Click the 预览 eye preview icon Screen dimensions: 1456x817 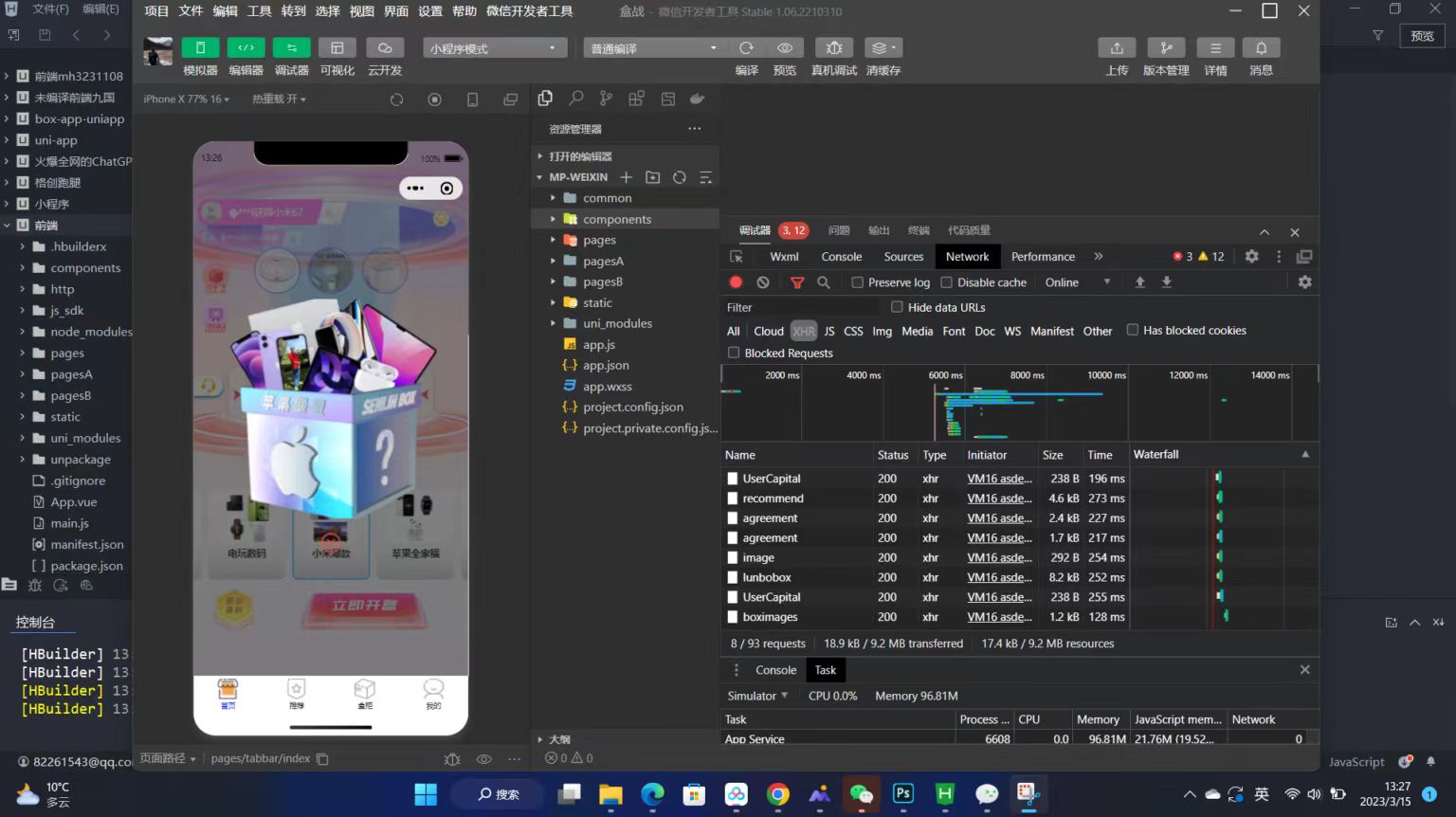coord(785,48)
